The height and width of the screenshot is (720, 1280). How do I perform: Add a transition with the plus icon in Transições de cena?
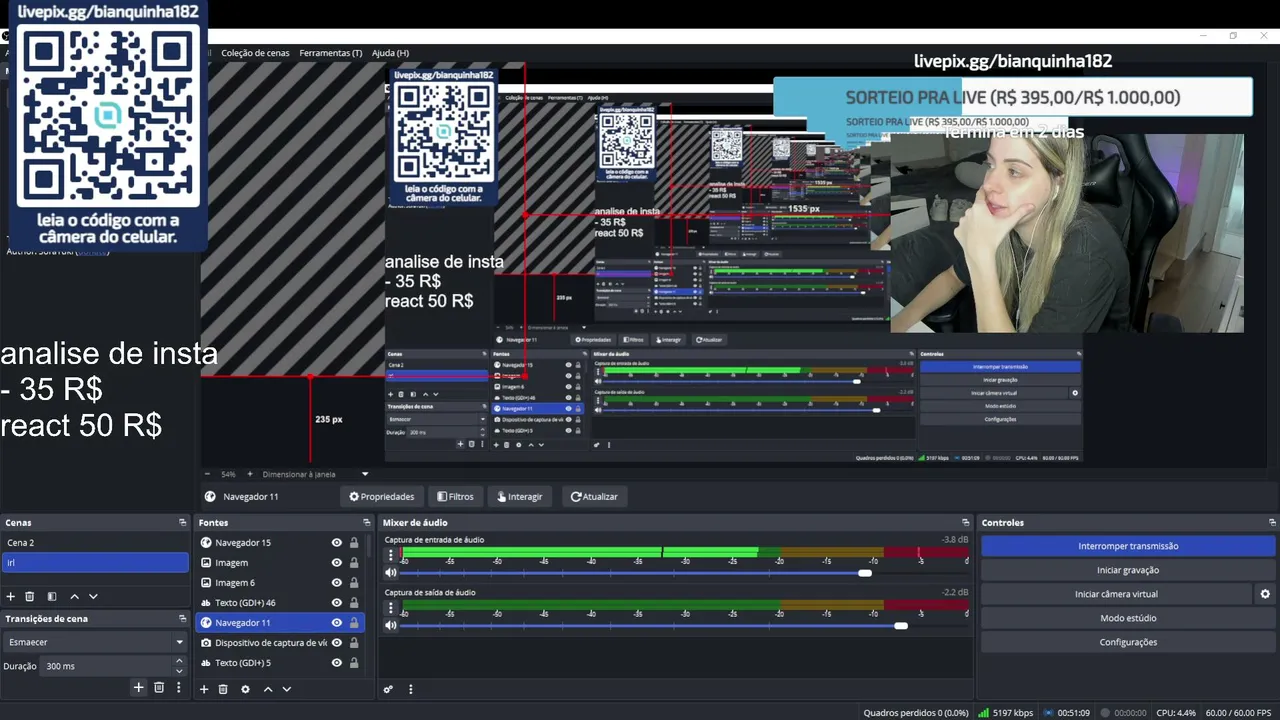coord(139,687)
